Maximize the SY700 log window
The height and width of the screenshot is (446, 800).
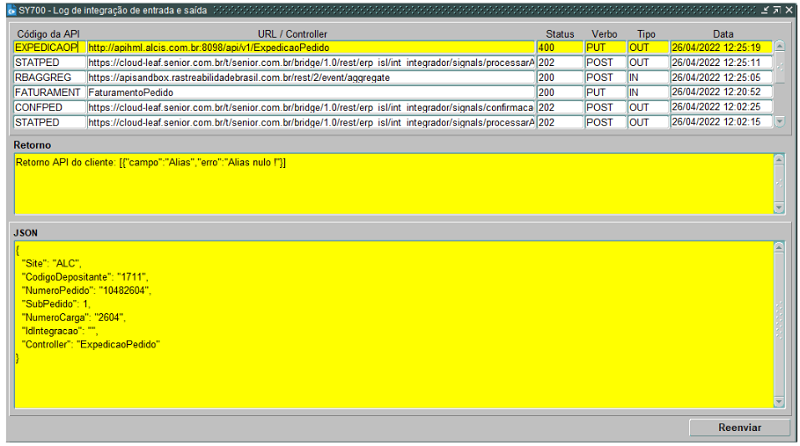tap(777, 10)
